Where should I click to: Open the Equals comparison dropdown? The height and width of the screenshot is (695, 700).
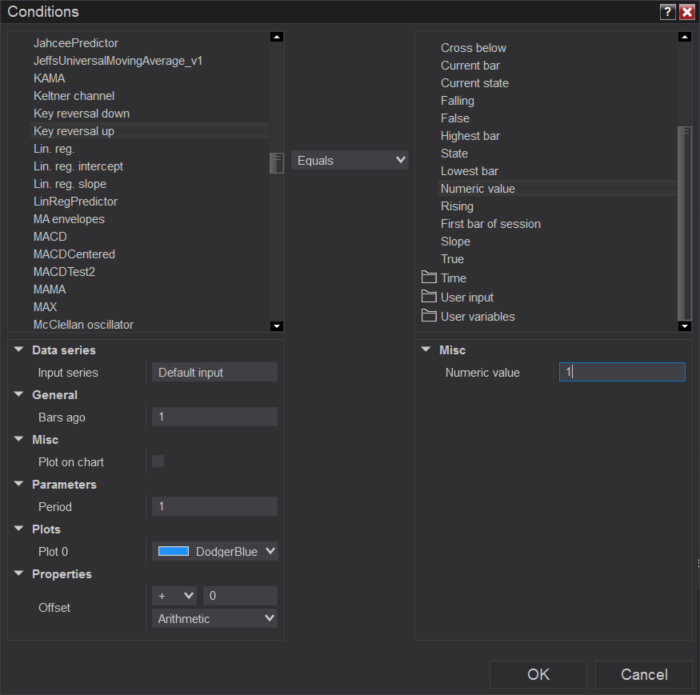(350, 160)
